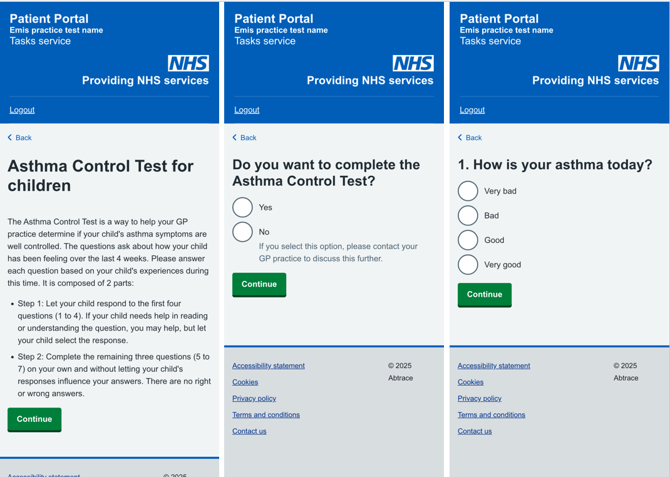This screenshot has height=477, width=670.
Task: Choose 'Bad' asthma answer
Action: (x=468, y=215)
